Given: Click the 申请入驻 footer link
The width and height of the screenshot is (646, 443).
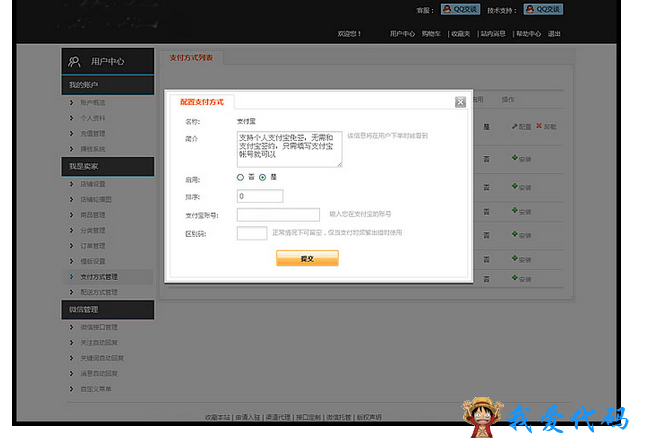Looking at the screenshot, I should 248,417.
